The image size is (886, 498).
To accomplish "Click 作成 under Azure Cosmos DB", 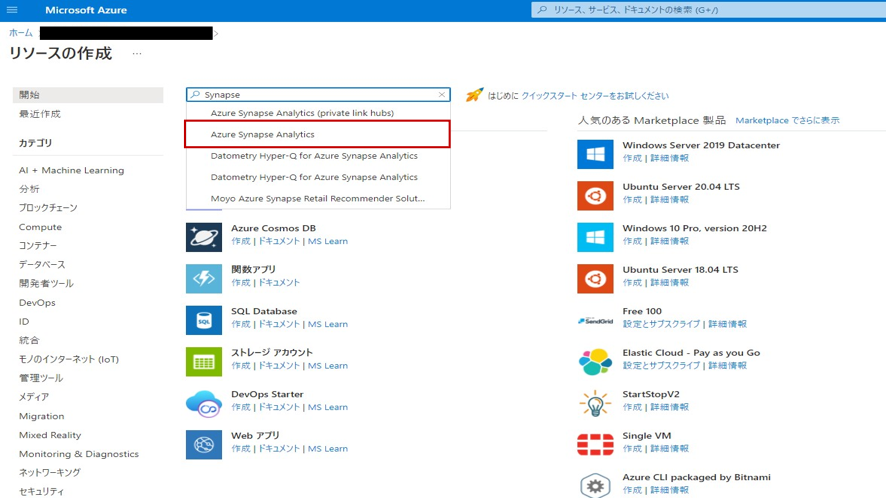I will point(241,241).
